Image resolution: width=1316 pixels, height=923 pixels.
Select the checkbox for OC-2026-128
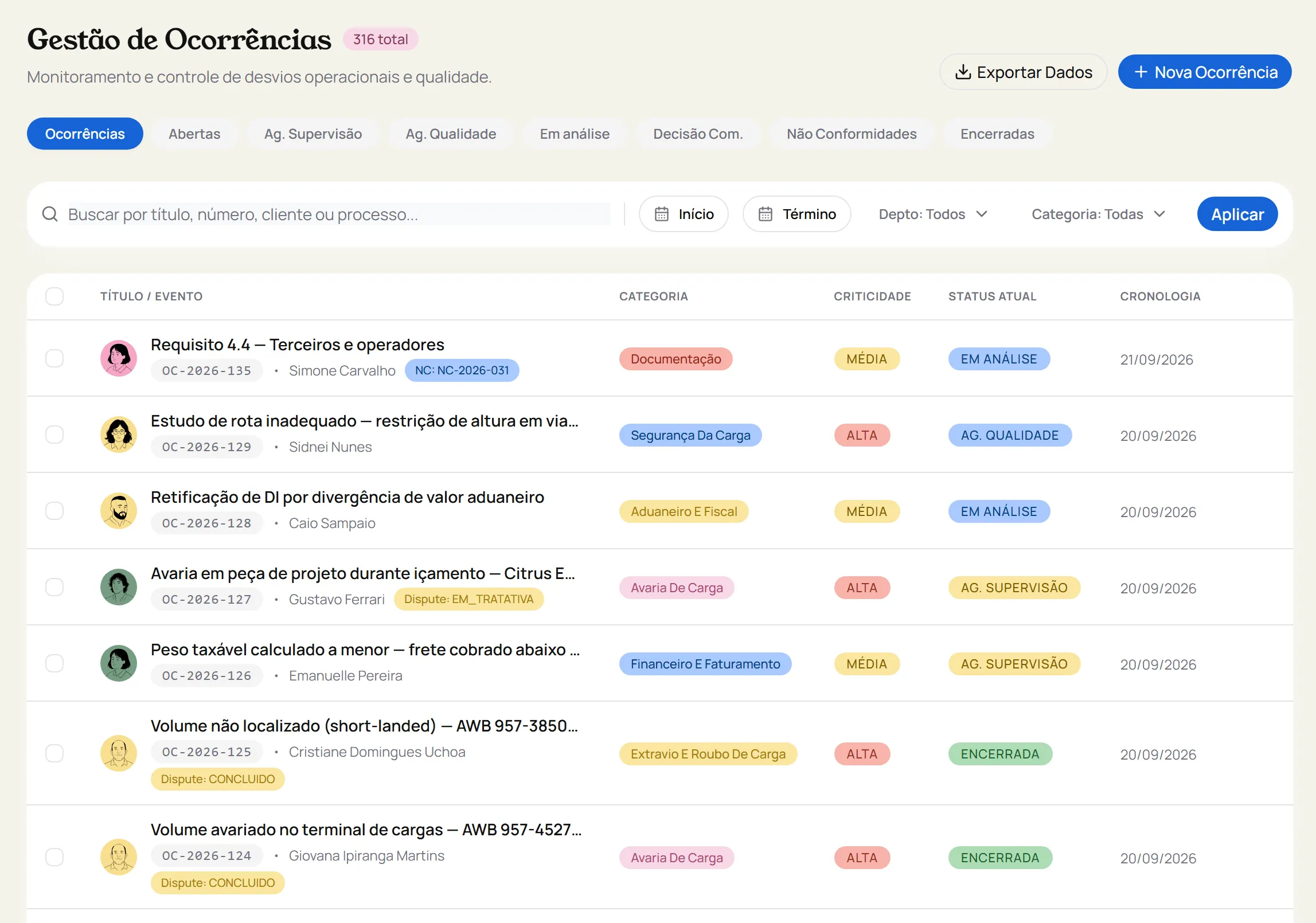pyautogui.click(x=54, y=511)
